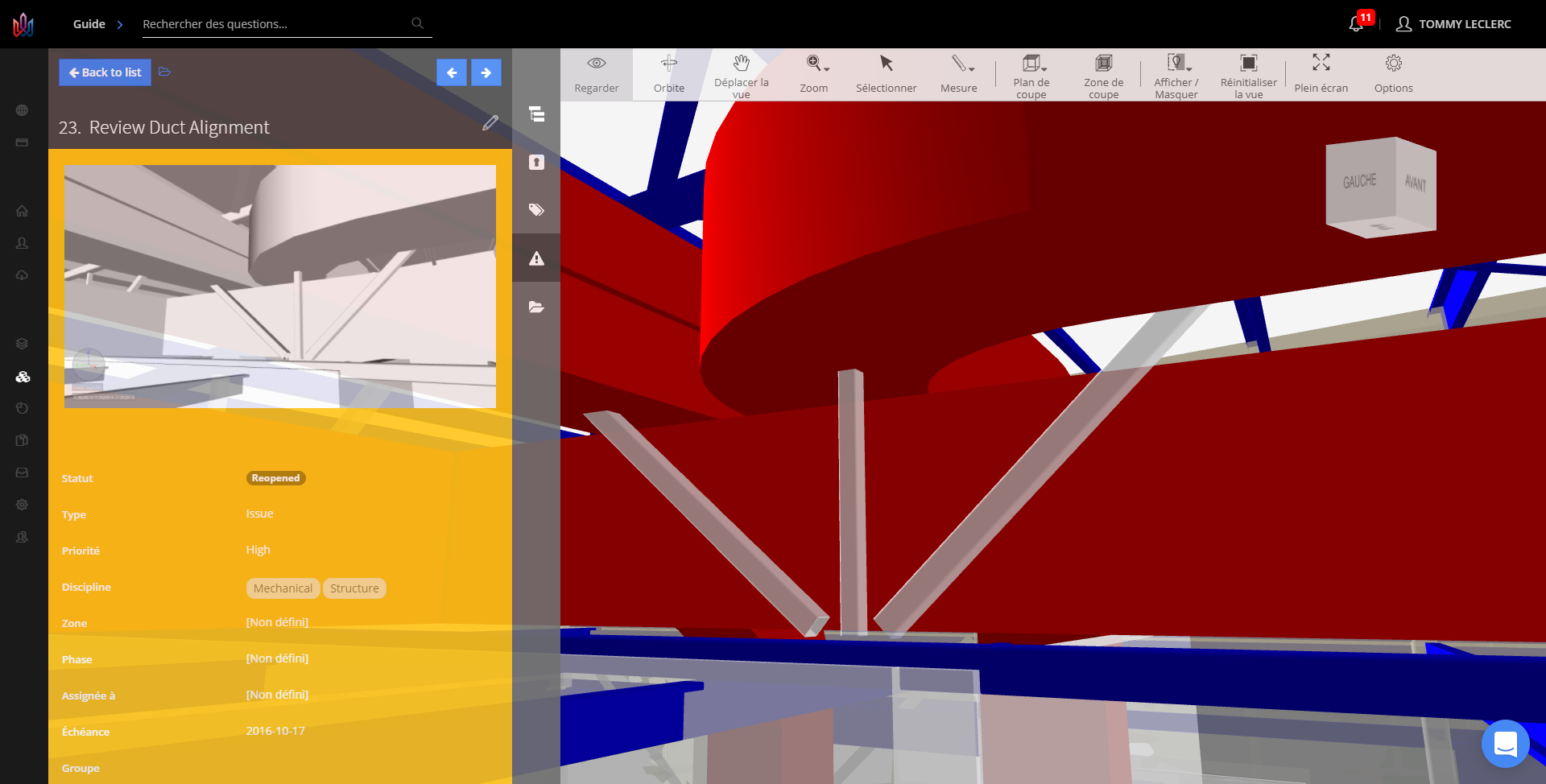This screenshot has height=784, width=1546.
Task: Click the Zone value [Non défini]
Action: coord(277,622)
